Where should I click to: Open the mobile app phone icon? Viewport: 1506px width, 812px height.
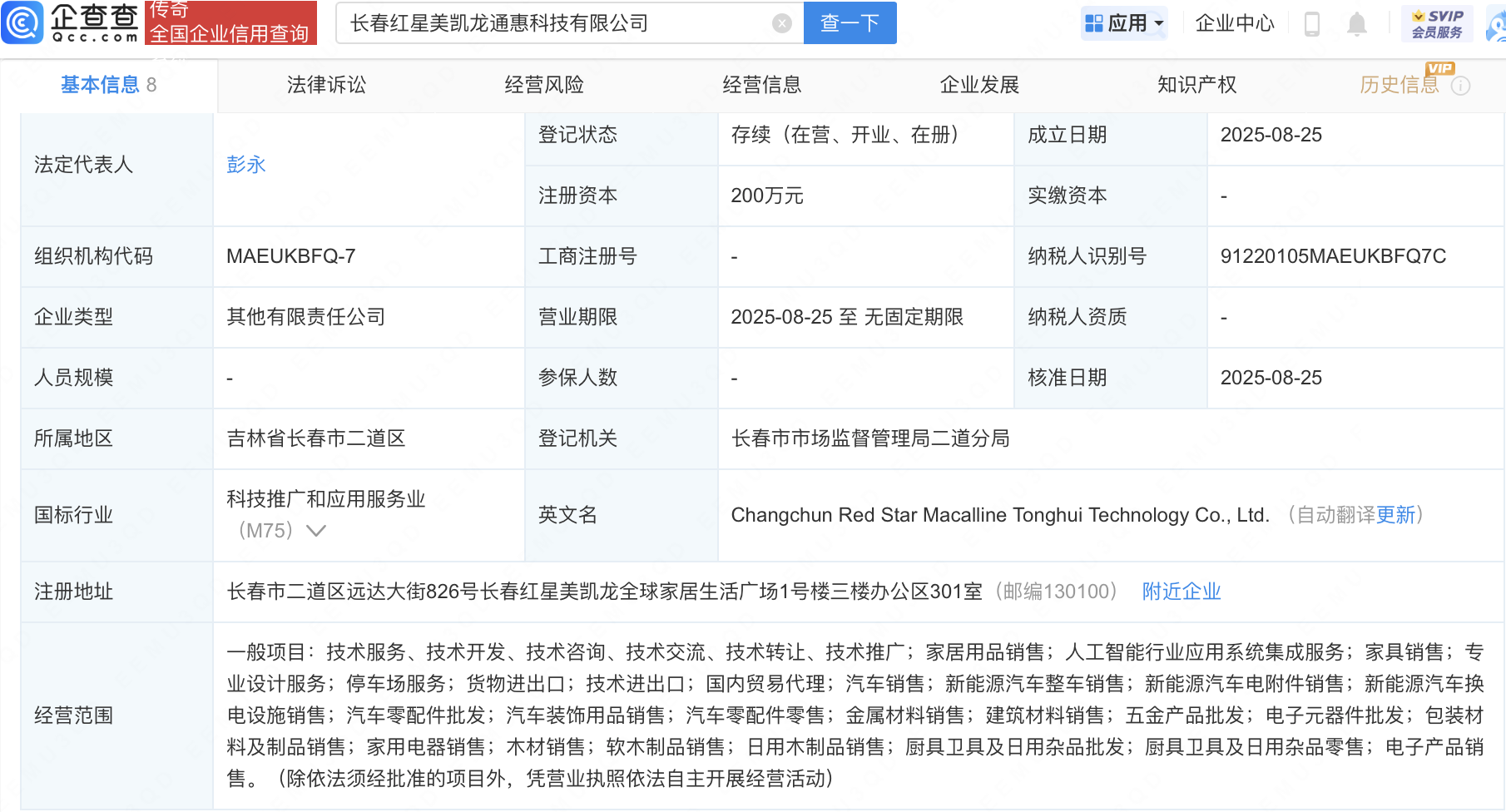click(x=1312, y=23)
